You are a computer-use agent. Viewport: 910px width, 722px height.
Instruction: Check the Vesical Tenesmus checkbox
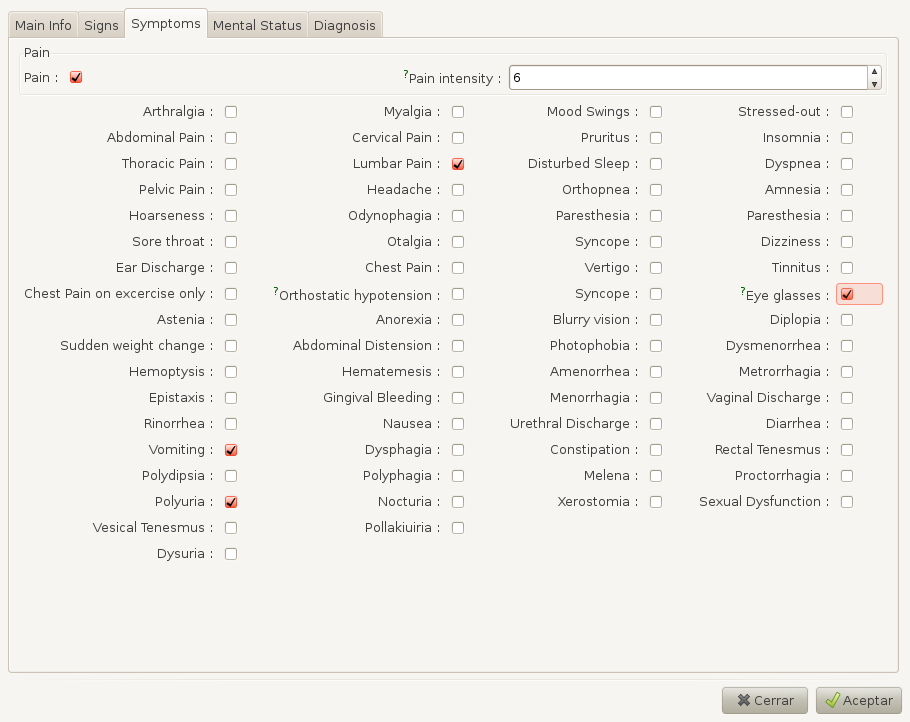[x=231, y=528]
